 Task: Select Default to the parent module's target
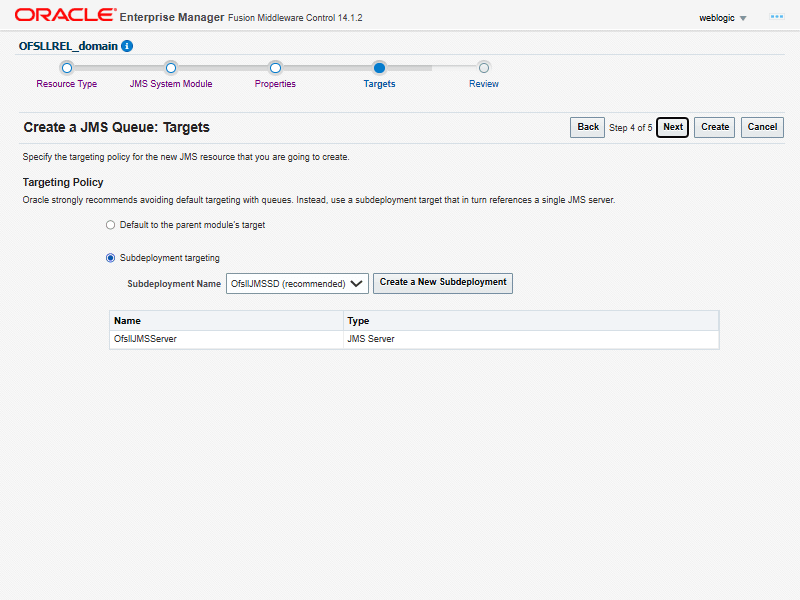pos(110,225)
